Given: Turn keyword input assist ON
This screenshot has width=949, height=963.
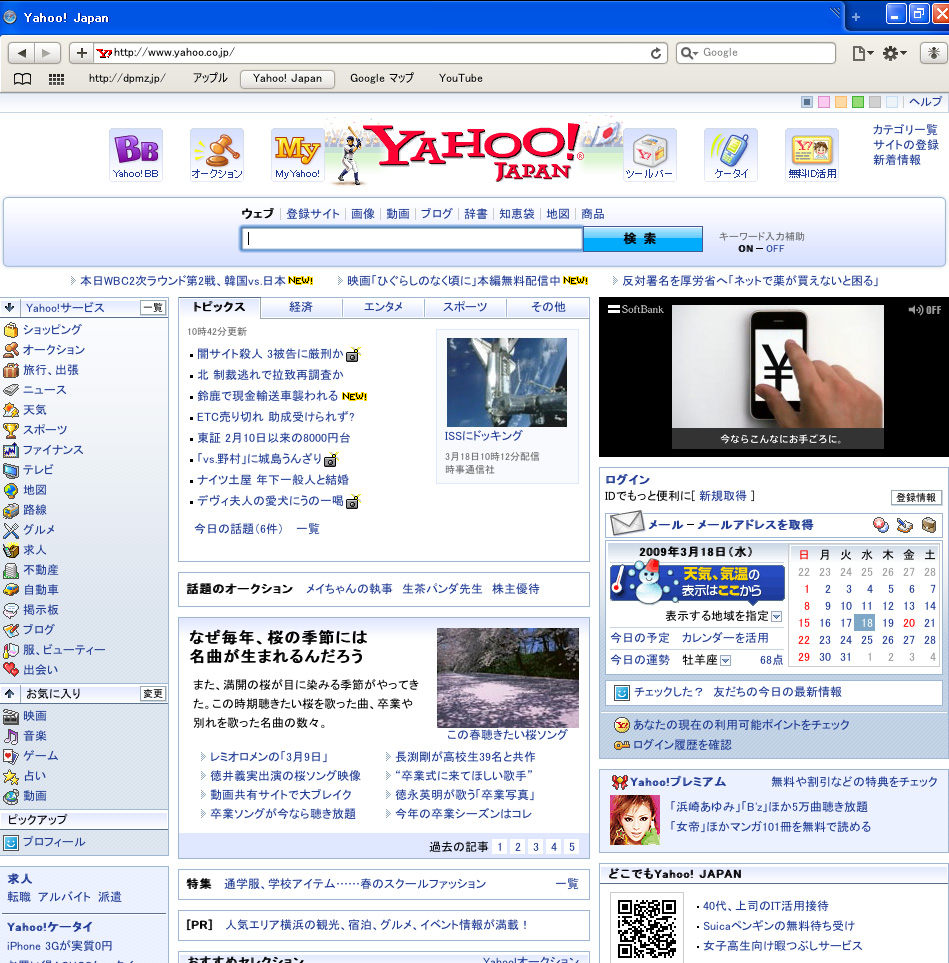Looking at the screenshot, I should [746, 249].
